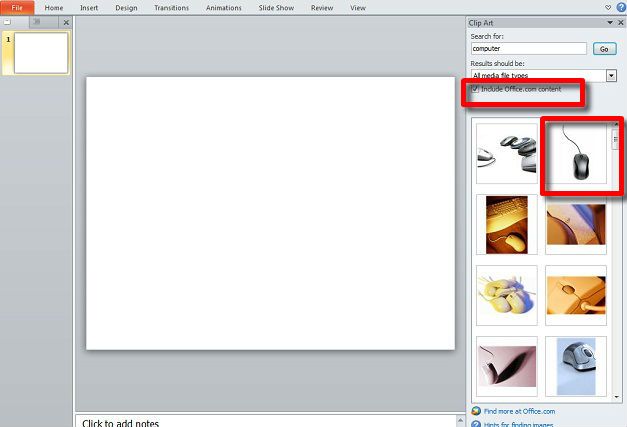
Task: Click the Search for text field
Action: coord(529,48)
